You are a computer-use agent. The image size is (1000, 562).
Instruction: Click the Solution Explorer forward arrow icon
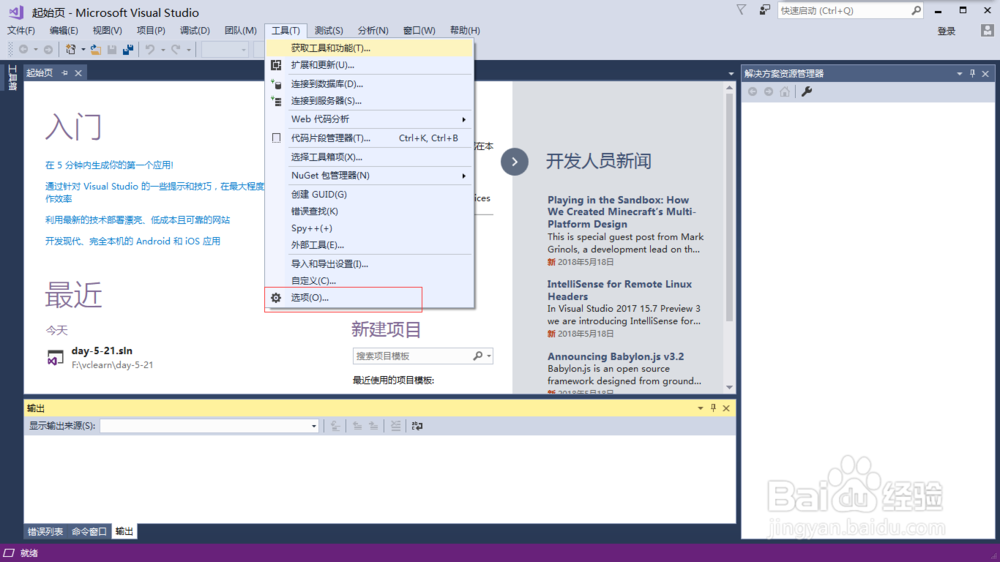coord(768,92)
